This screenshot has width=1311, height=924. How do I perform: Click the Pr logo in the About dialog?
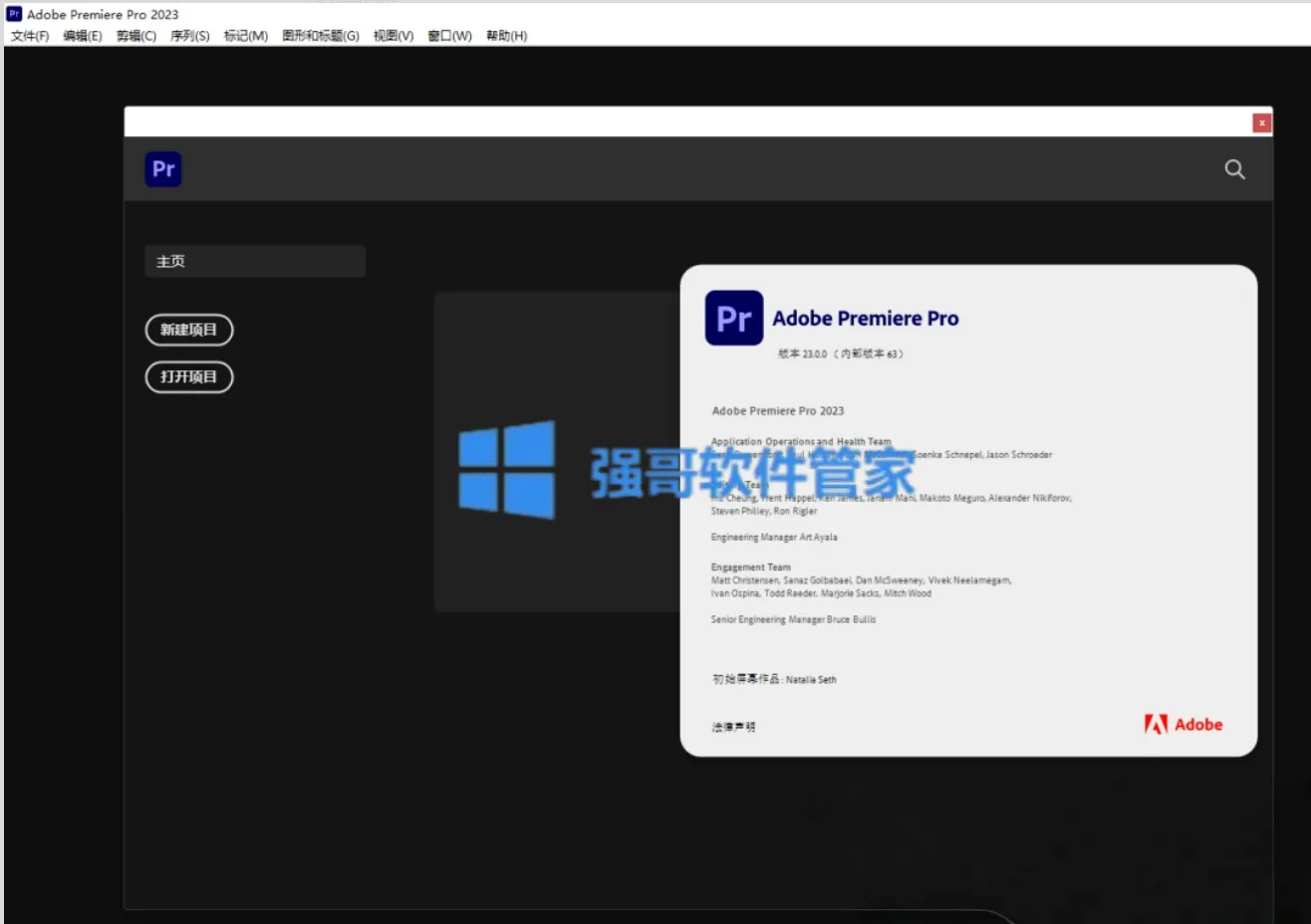(x=734, y=318)
